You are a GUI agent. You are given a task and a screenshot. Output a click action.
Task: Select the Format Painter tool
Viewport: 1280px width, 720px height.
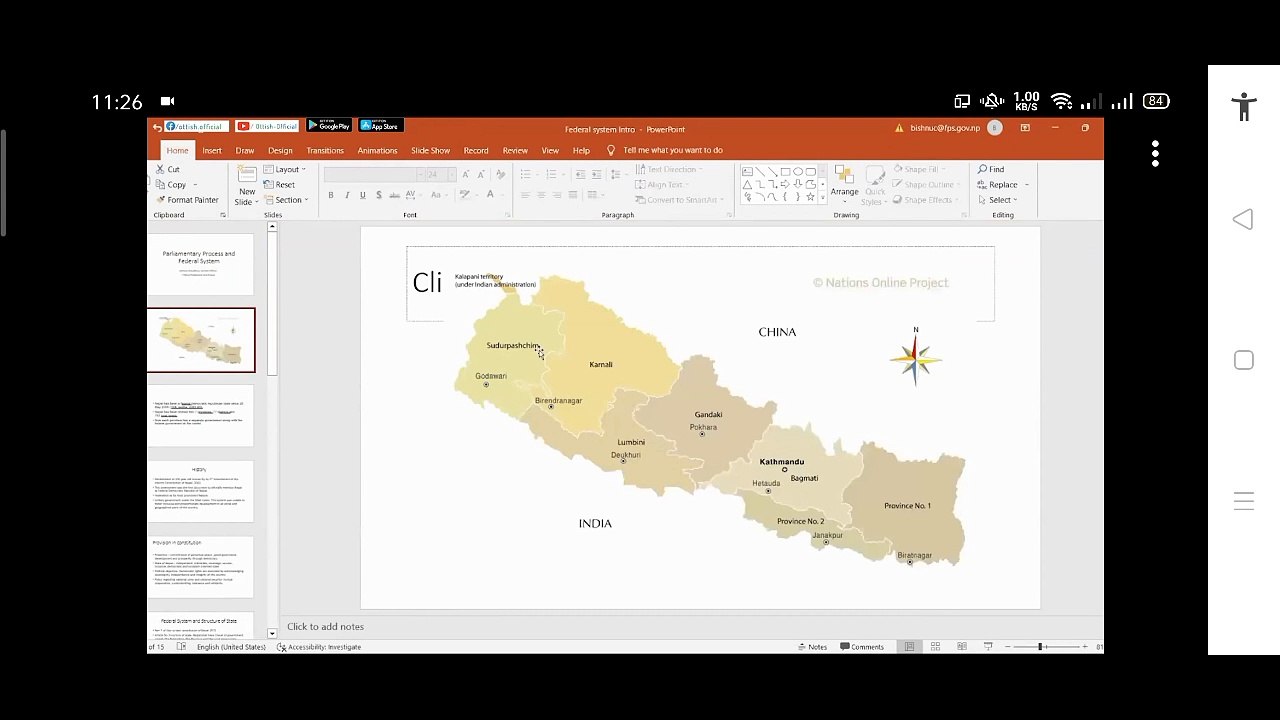(187, 200)
